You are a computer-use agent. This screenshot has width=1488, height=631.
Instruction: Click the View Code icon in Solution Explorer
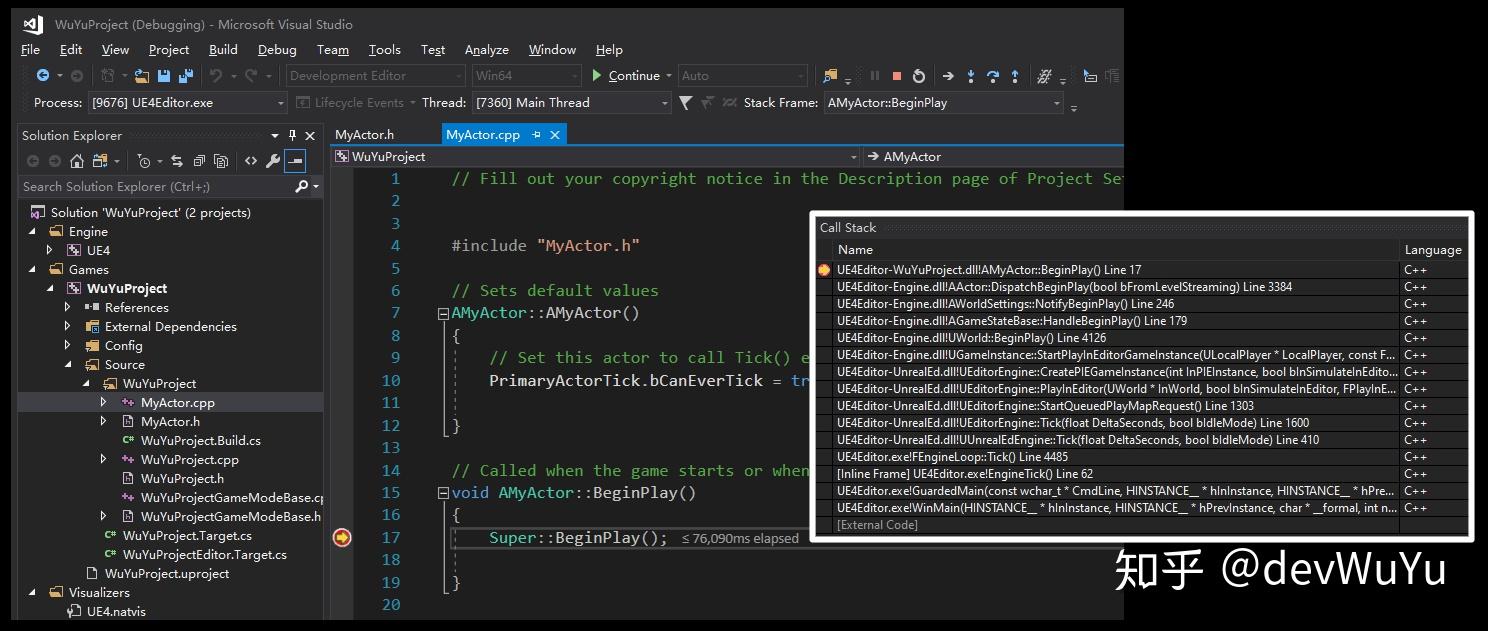point(250,161)
